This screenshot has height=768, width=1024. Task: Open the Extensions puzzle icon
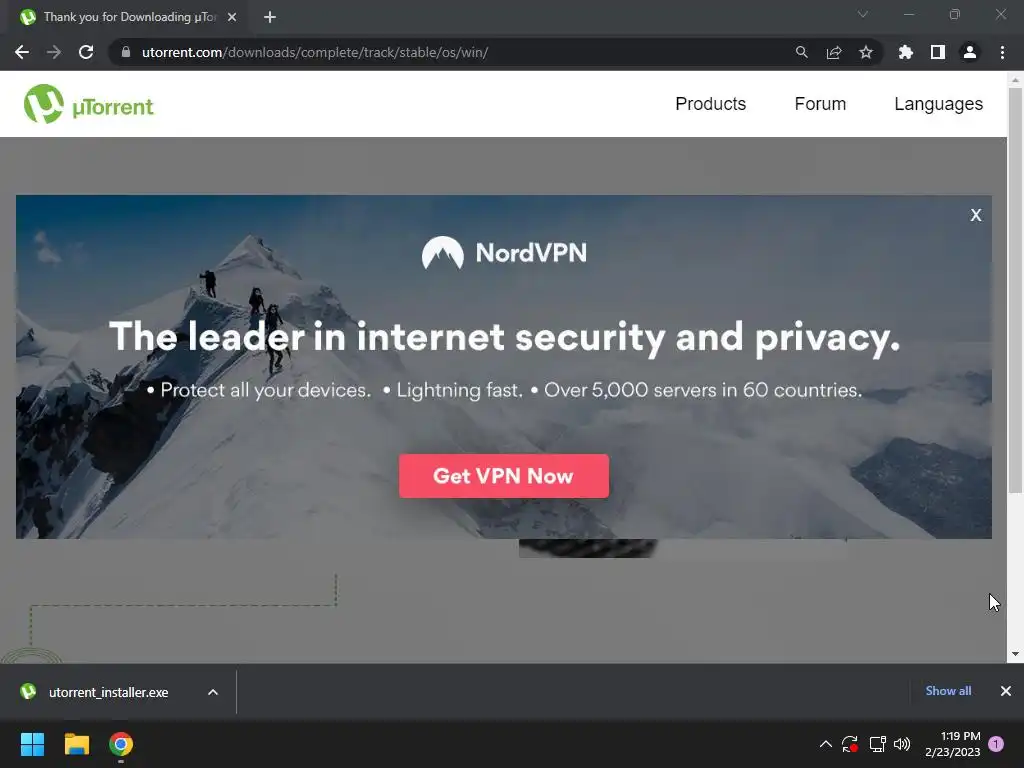tap(905, 52)
